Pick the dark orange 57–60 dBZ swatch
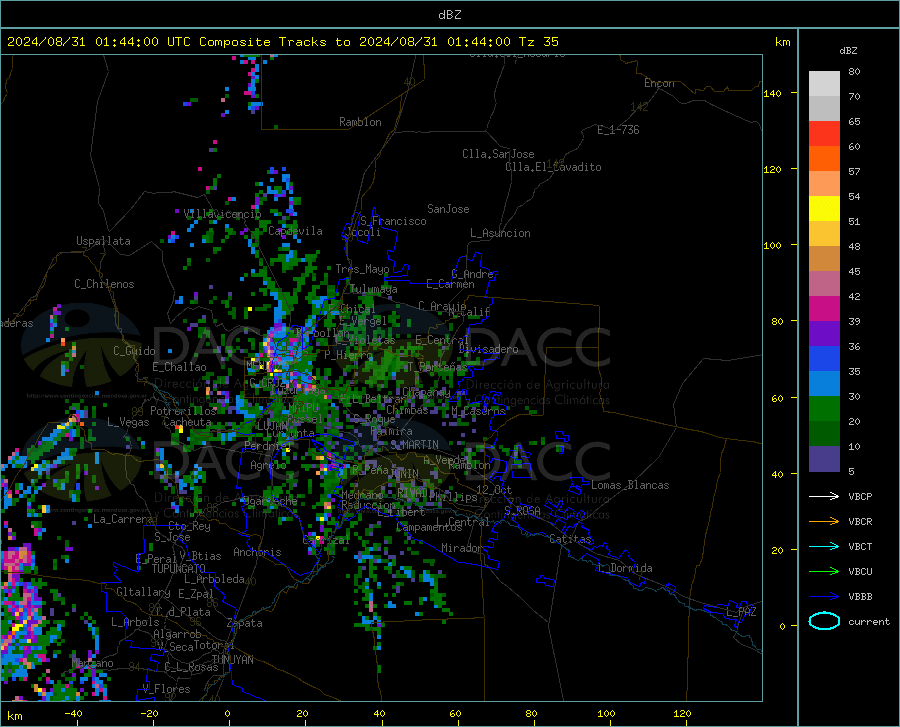This screenshot has width=900, height=727. pos(824,159)
